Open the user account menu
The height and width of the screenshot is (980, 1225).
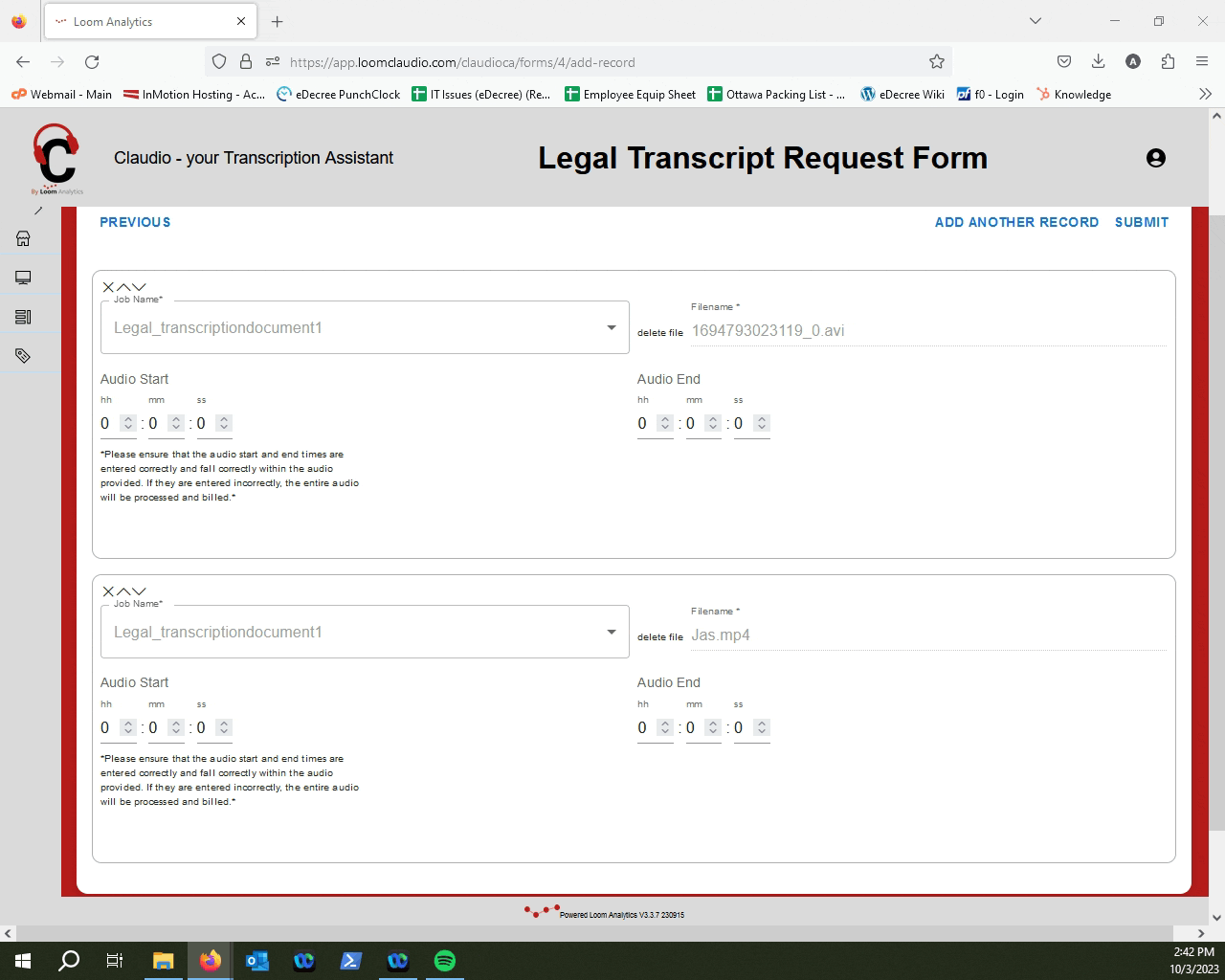[1156, 158]
